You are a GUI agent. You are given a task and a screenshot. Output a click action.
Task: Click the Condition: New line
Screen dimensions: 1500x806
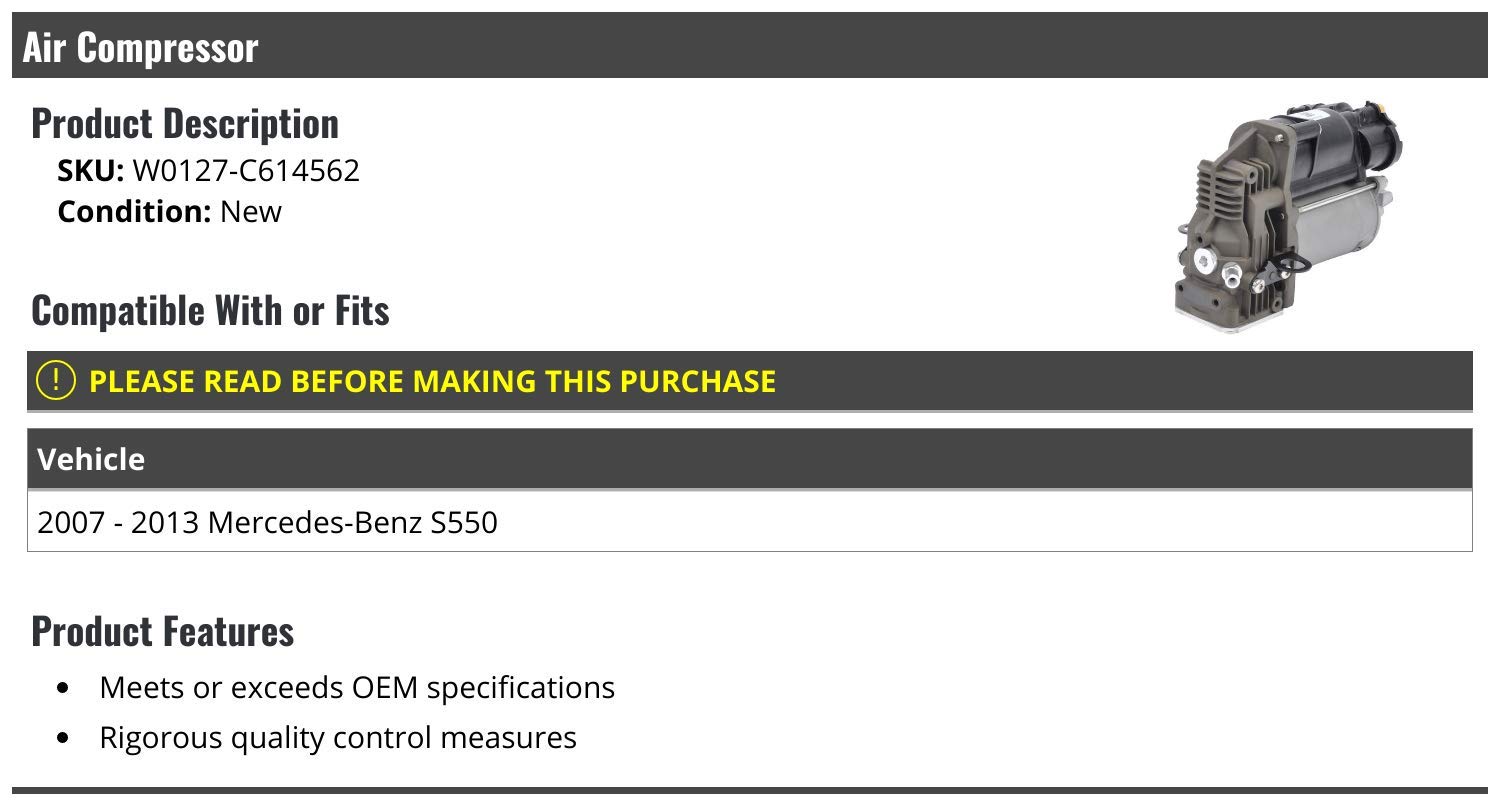[170, 212]
